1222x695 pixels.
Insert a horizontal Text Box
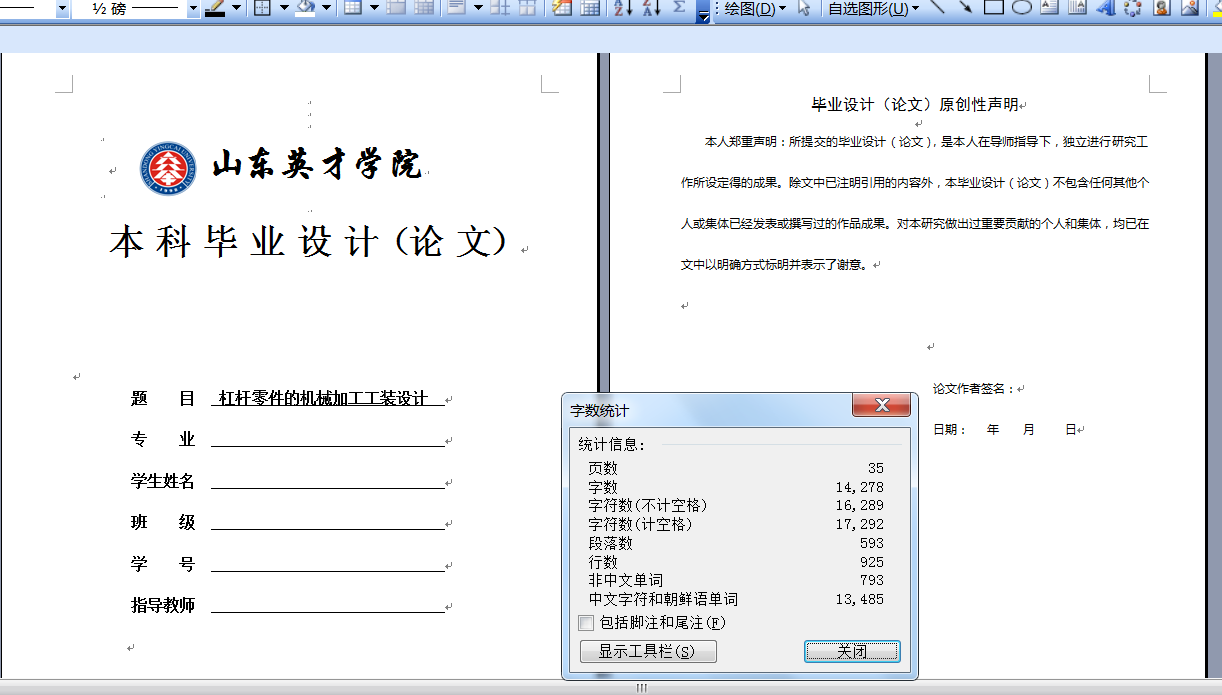(x=1049, y=8)
